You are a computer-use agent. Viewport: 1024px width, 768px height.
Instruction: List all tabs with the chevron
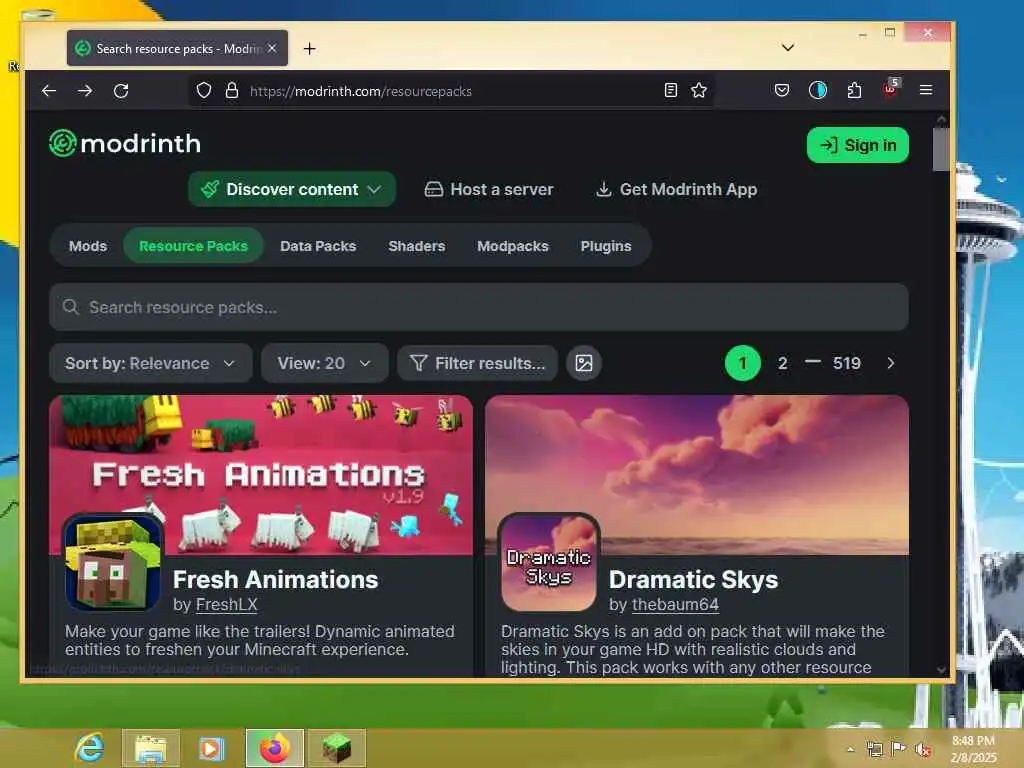click(x=788, y=48)
